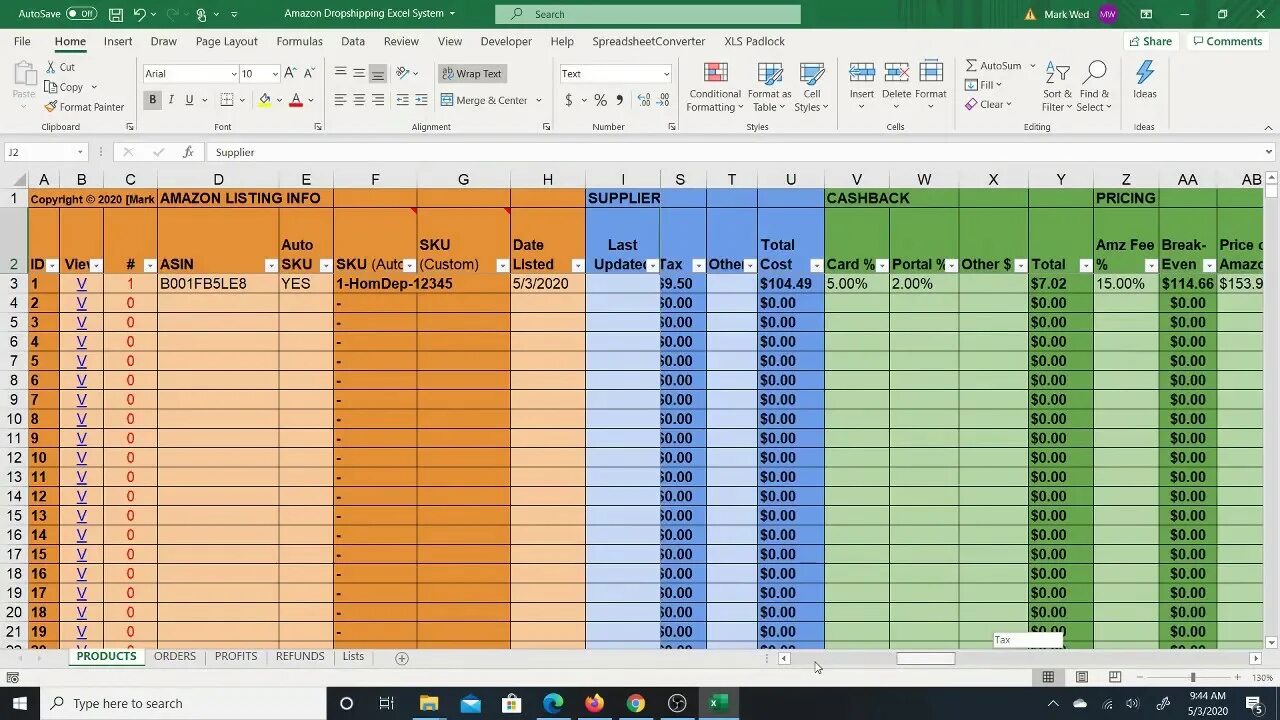This screenshot has height=720, width=1280.
Task: Open the number format Text dropdown
Action: tap(666, 74)
